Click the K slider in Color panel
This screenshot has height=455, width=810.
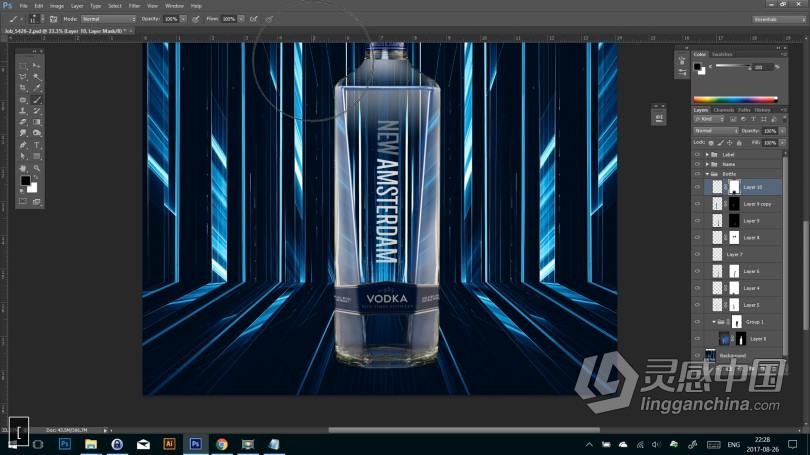point(733,67)
